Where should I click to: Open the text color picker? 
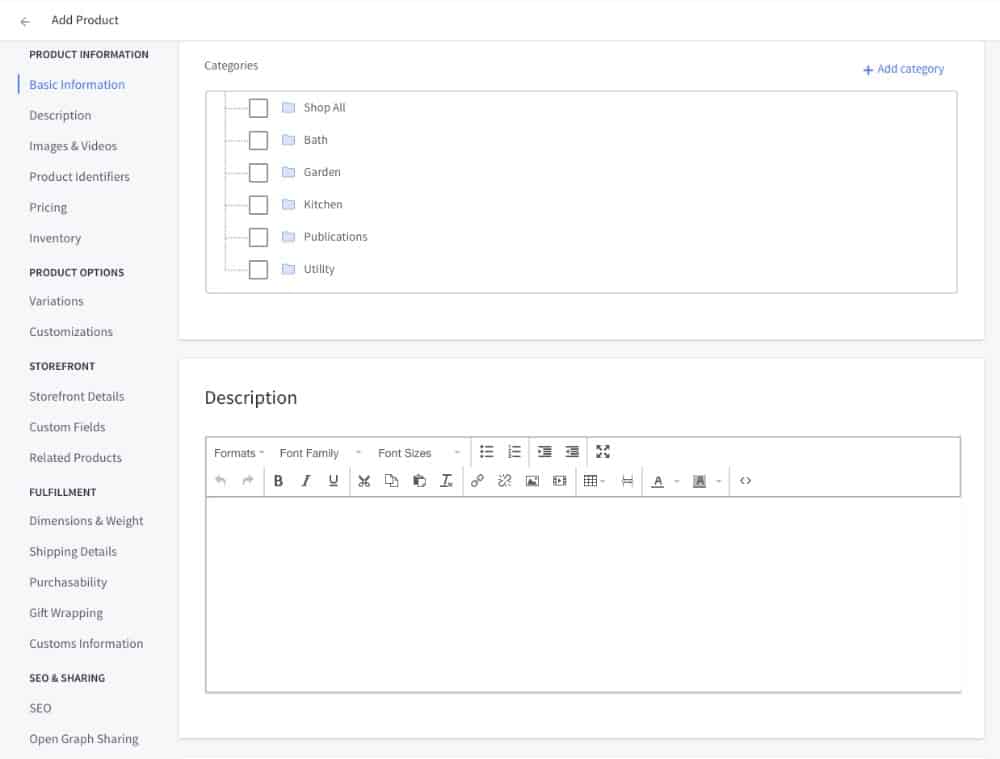click(x=658, y=481)
